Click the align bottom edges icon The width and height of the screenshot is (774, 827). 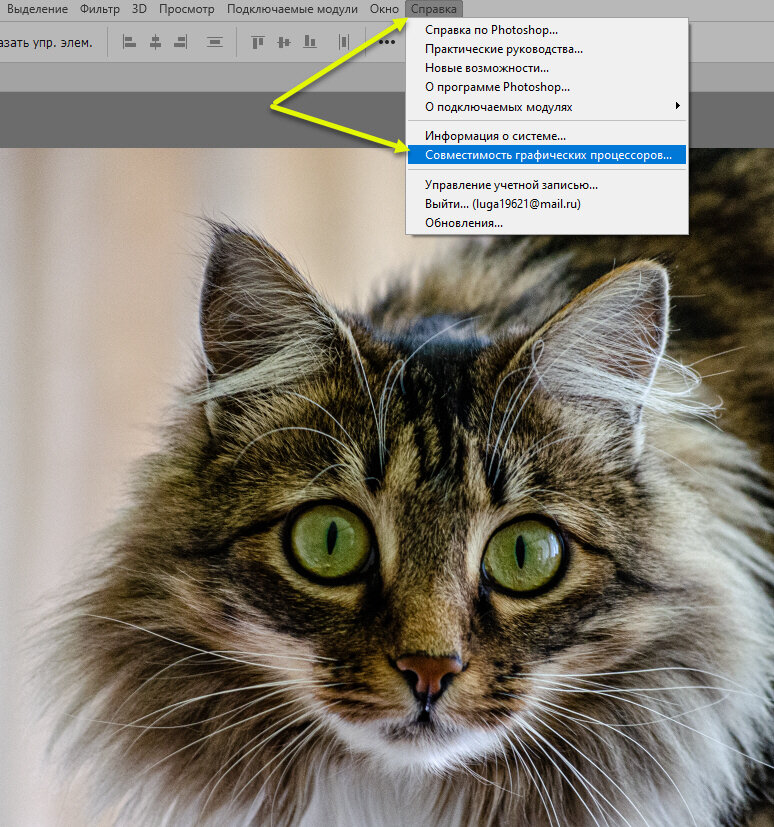310,42
